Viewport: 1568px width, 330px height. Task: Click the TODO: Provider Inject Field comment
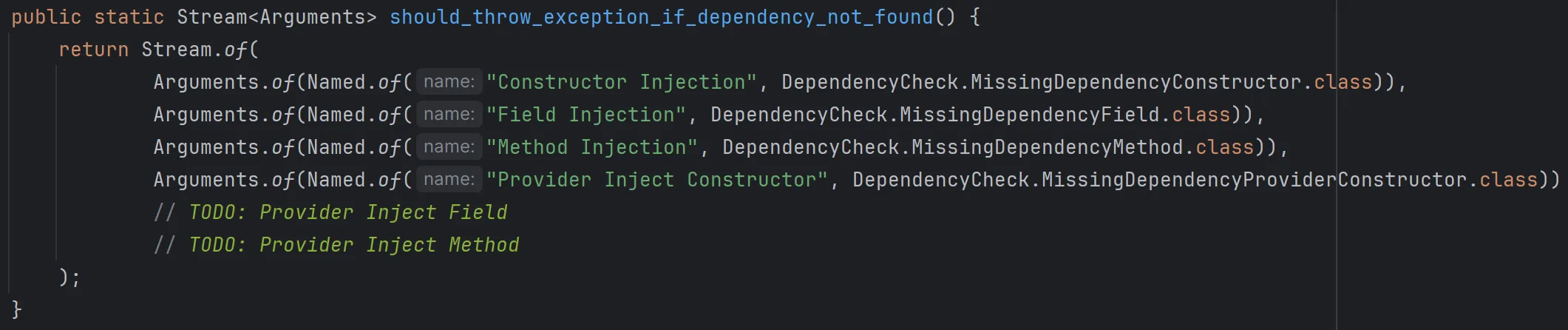[347, 212]
